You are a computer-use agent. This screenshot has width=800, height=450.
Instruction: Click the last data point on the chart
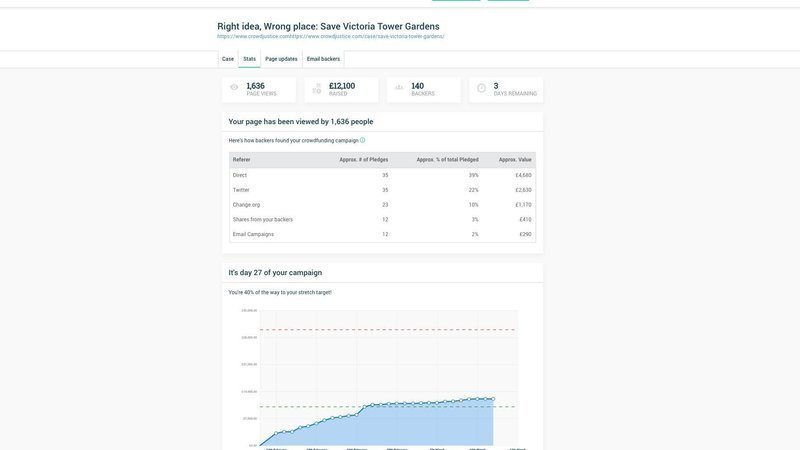(x=493, y=399)
